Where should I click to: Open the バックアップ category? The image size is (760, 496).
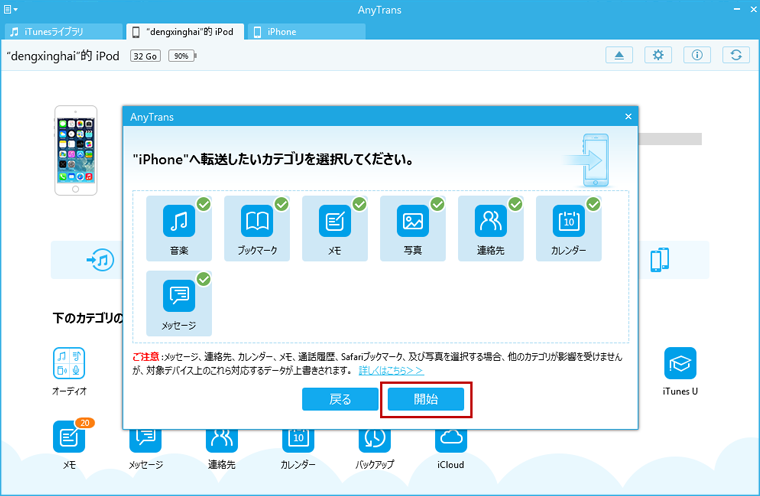click(375, 449)
